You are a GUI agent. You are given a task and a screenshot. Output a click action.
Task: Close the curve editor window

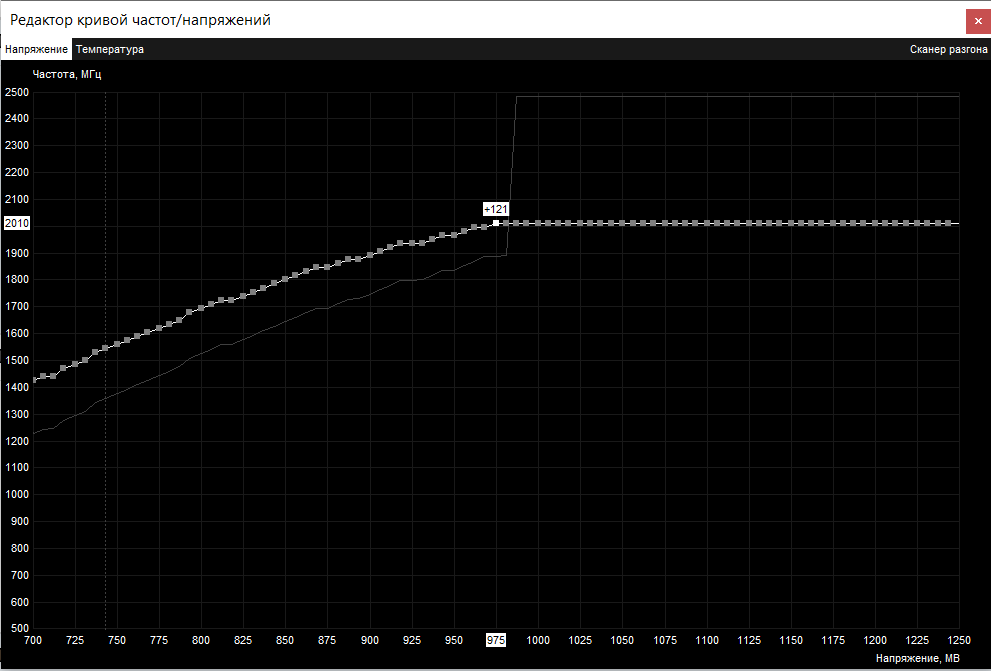point(978,21)
